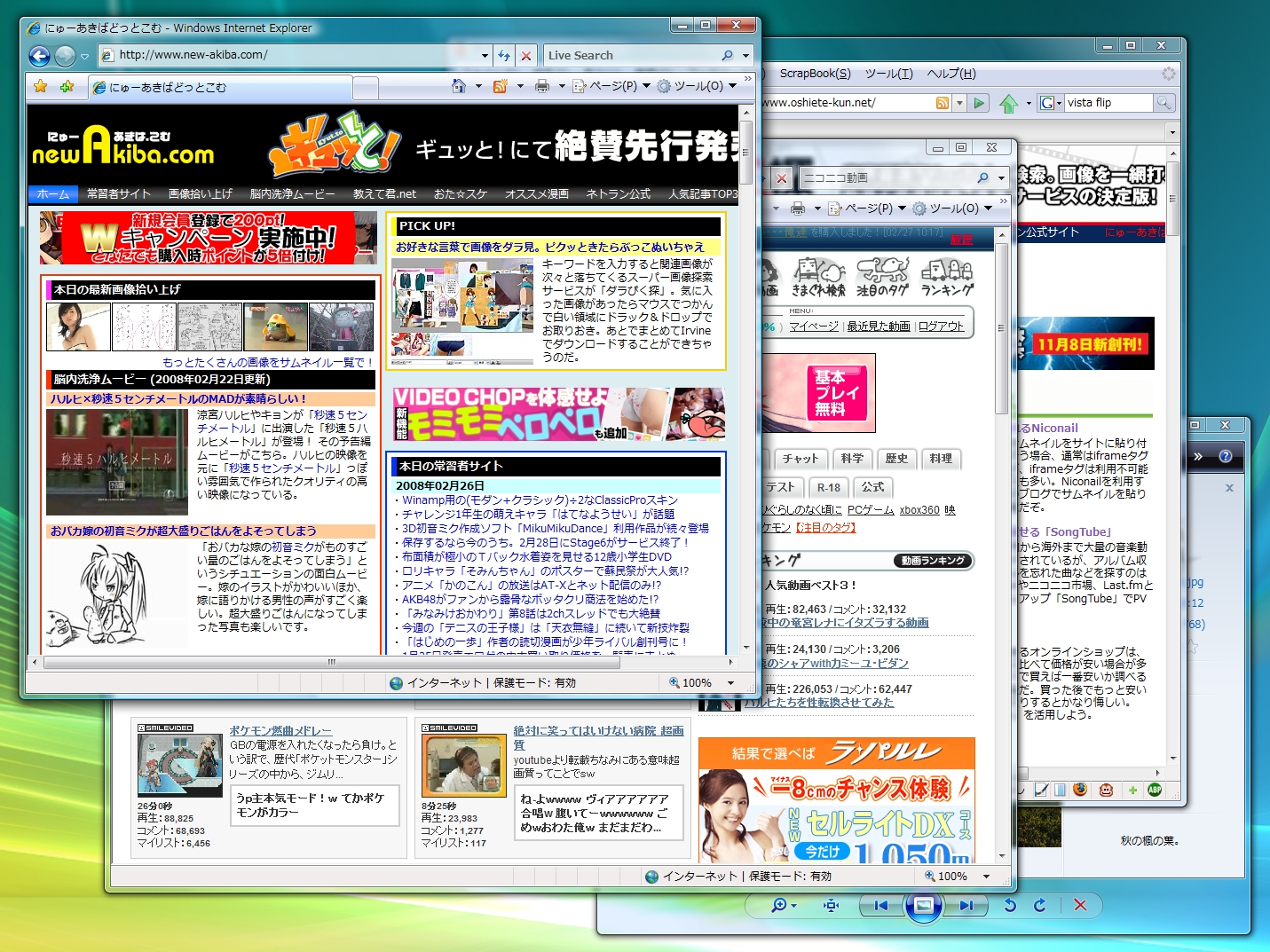Click vertical scrollbar of front IE window

(746, 379)
